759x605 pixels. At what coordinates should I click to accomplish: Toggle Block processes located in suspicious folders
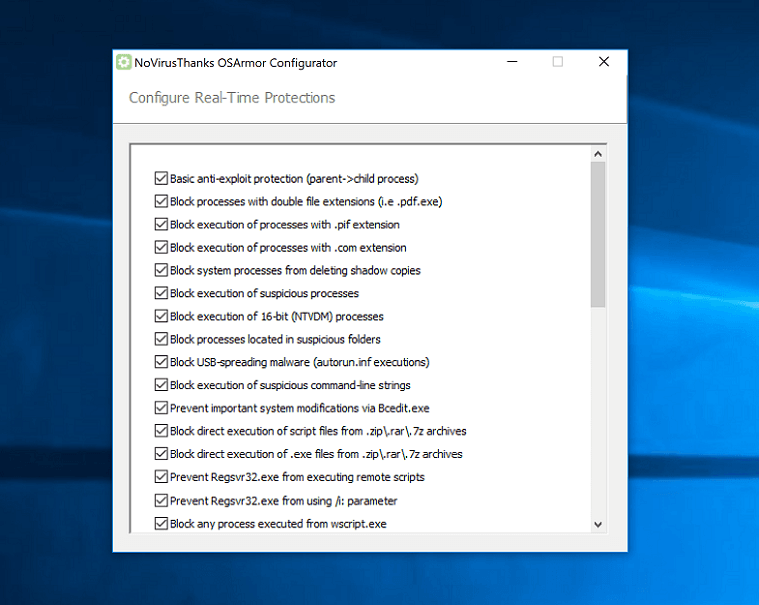(x=161, y=339)
